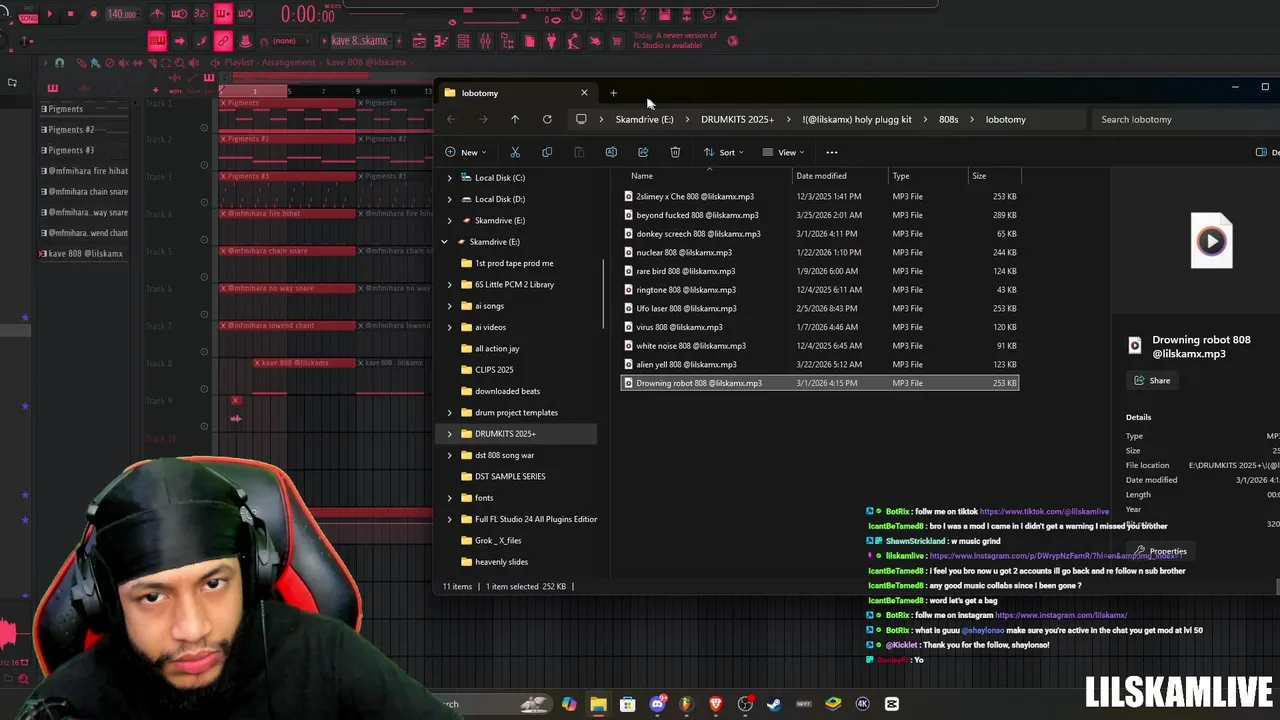Open the 6S Little PCM 2 Library folder

(x=514, y=284)
